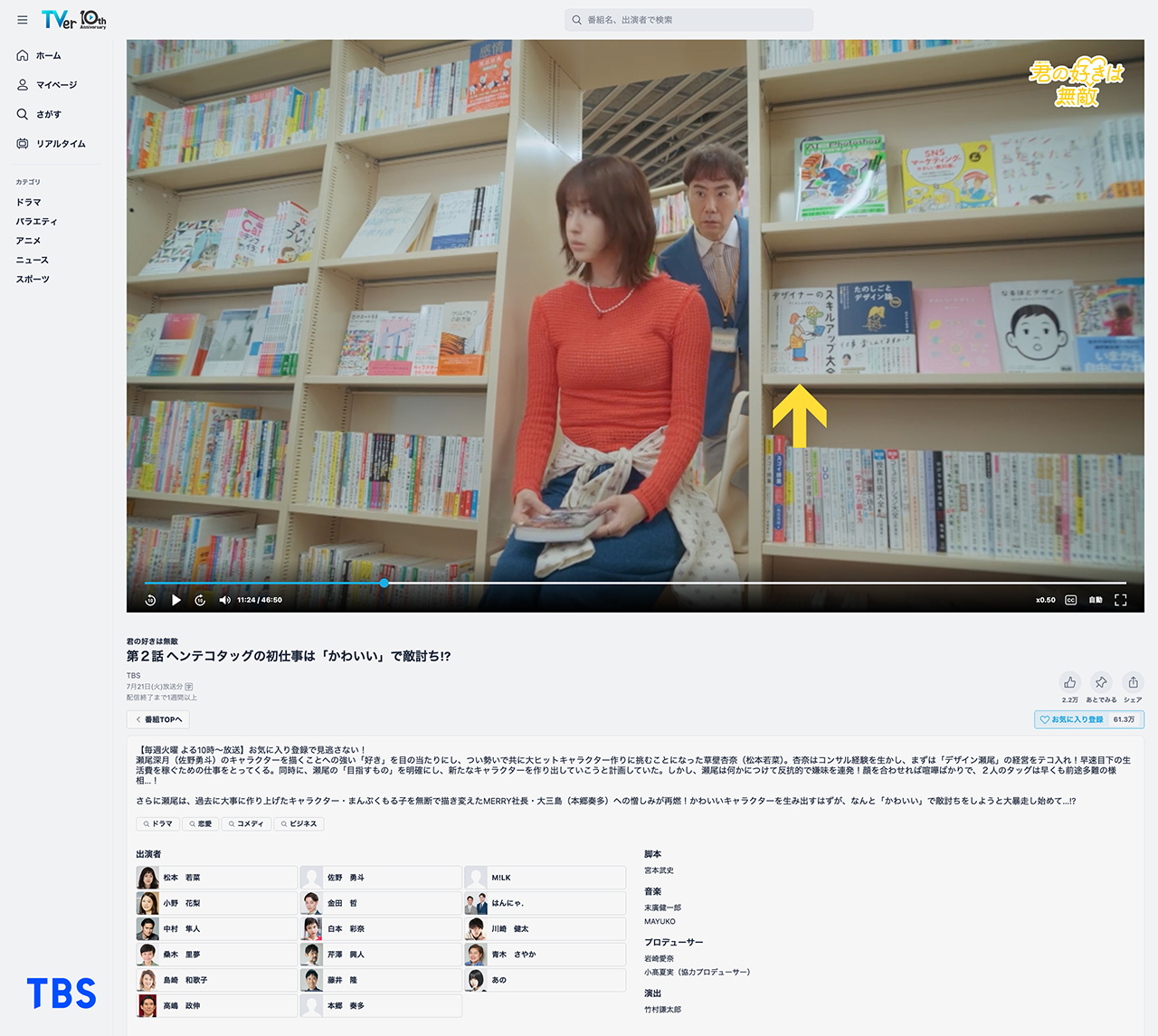Open playback speed x0.50 menu
This screenshot has height=1036, width=1158.
(1046, 600)
